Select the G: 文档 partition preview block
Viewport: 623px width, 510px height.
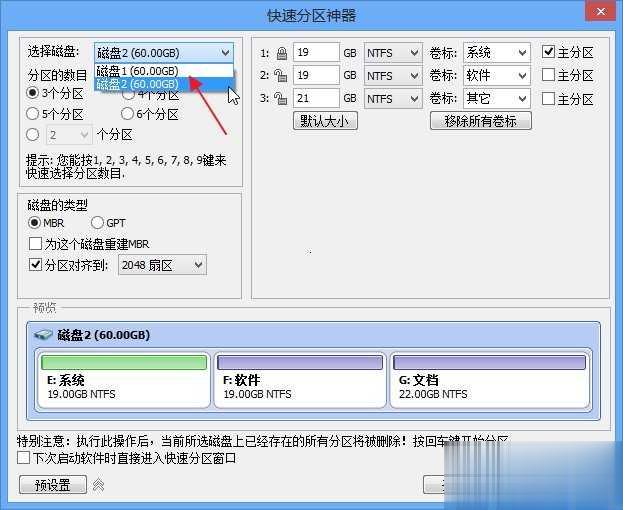point(491,379)
